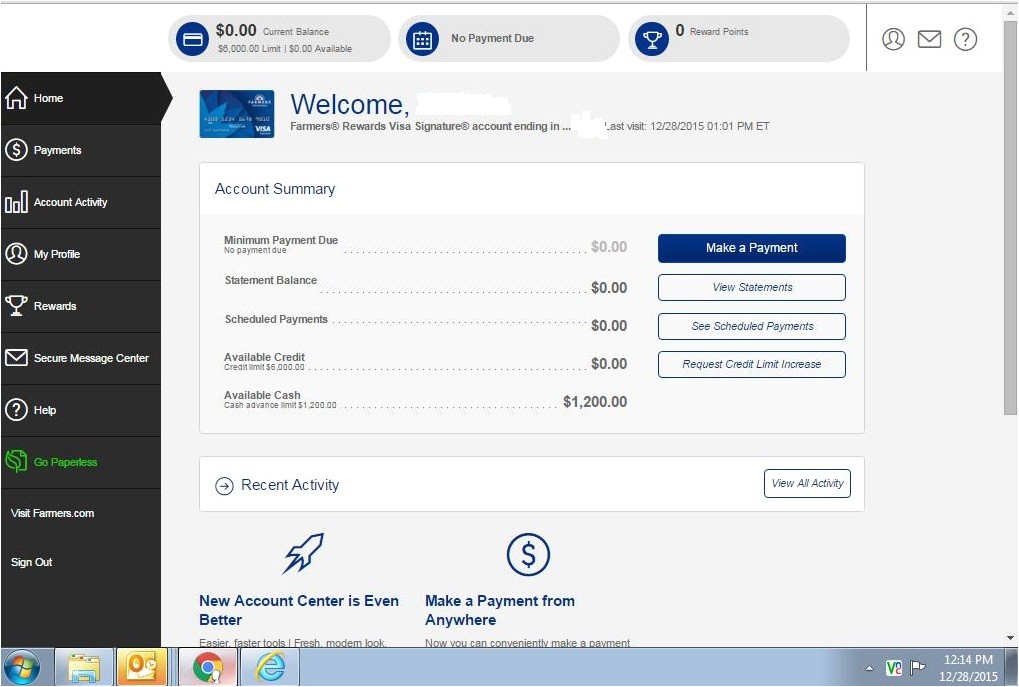Click the Action Center flag tray icon

pyautogui.click(x=918, y=668)
